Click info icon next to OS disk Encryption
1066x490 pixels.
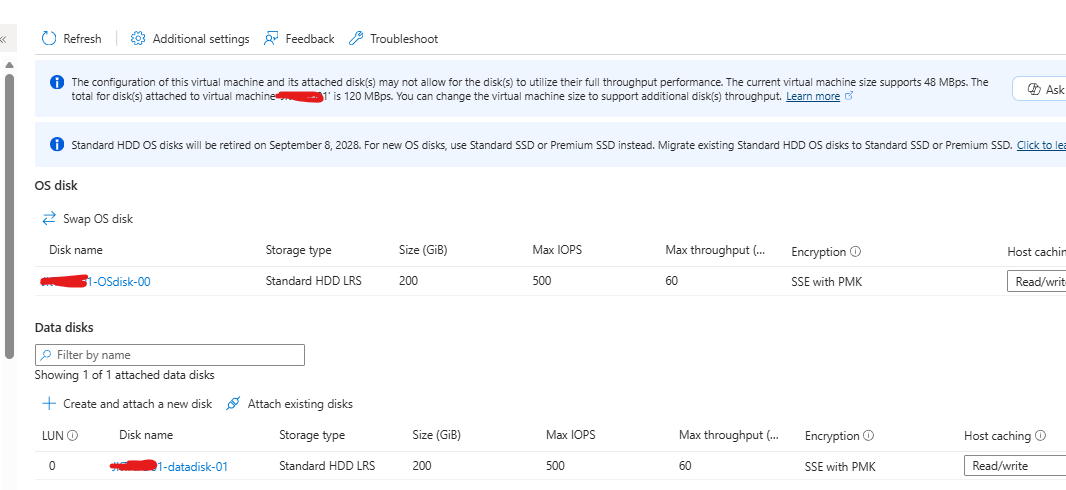click(x=855, y=251)
